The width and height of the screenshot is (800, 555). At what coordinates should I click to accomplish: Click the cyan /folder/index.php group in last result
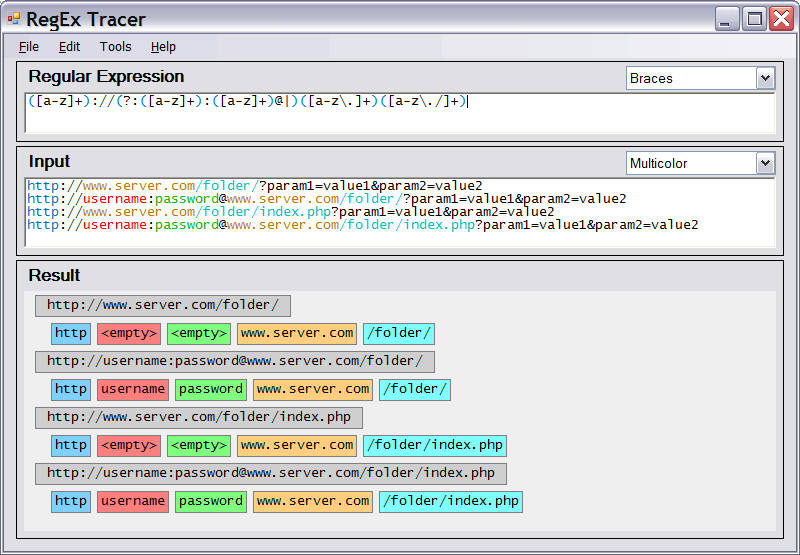click(x=450, y=502)
